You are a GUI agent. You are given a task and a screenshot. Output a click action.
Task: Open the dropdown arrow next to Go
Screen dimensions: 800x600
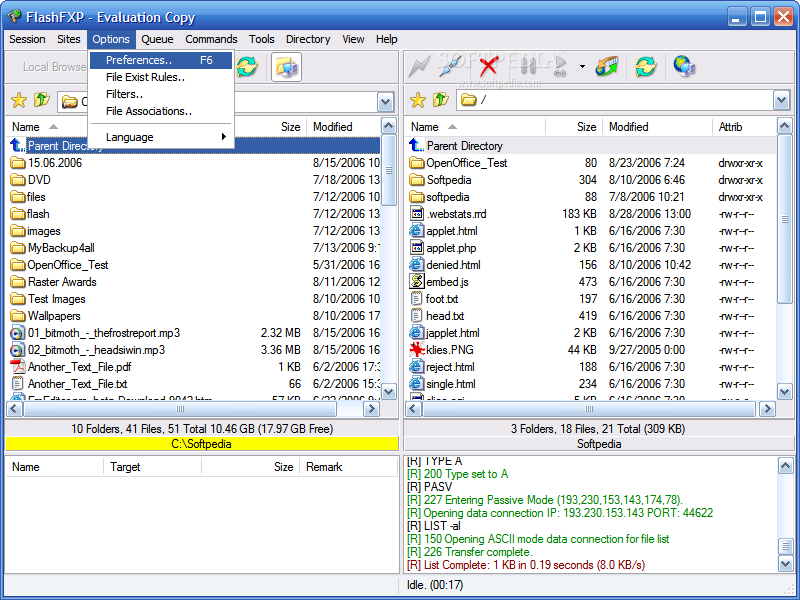tap(582, 67)
